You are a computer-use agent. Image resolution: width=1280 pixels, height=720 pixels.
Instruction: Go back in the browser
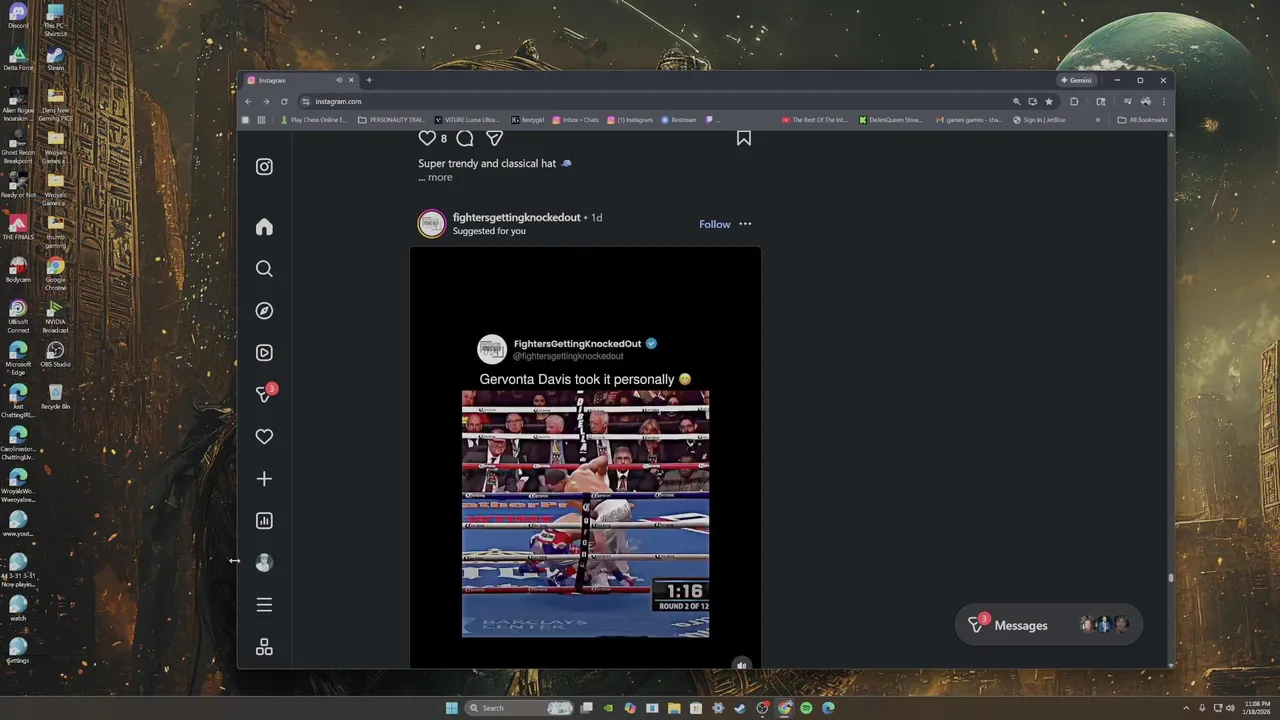[248, 101]
